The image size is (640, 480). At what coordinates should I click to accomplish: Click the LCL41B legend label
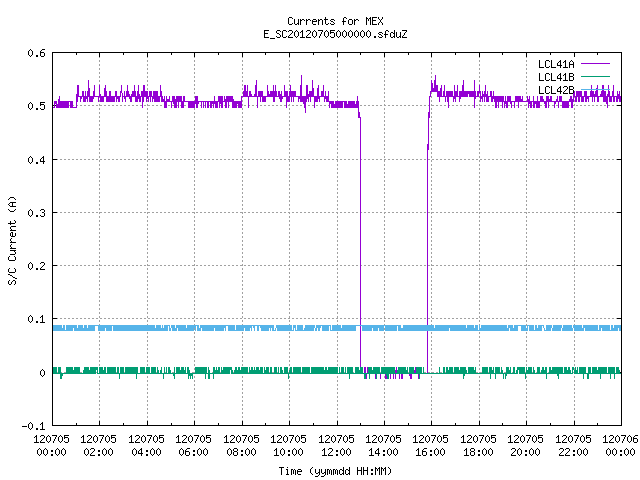[x=556, y=77]
